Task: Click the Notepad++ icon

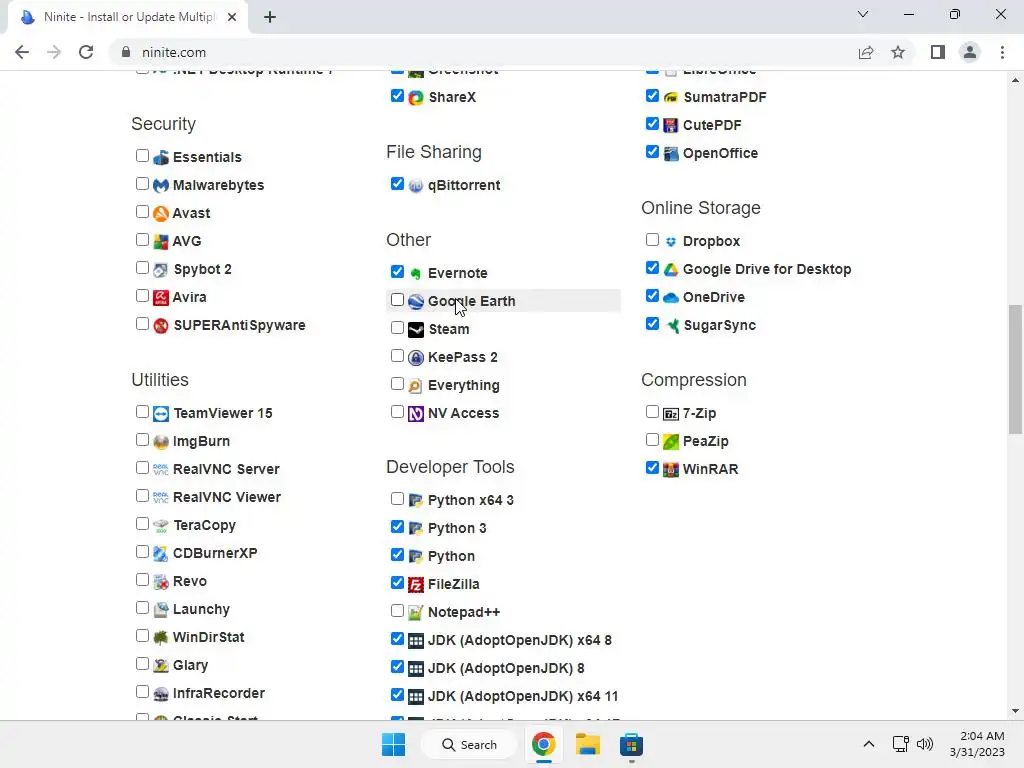Action: pyautogui.click(x=416, y=613)
